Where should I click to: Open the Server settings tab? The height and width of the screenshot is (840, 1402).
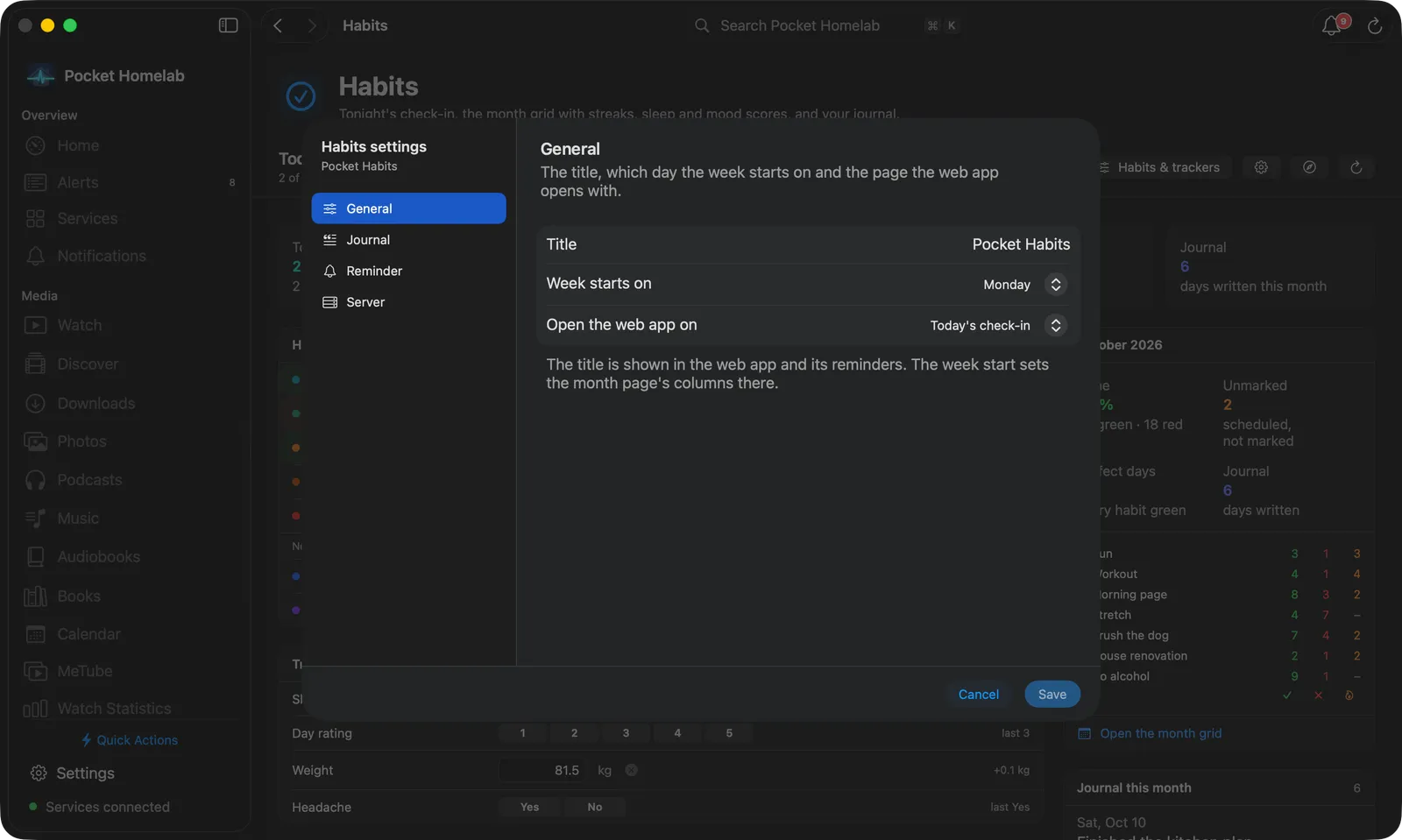click(408, 302)
